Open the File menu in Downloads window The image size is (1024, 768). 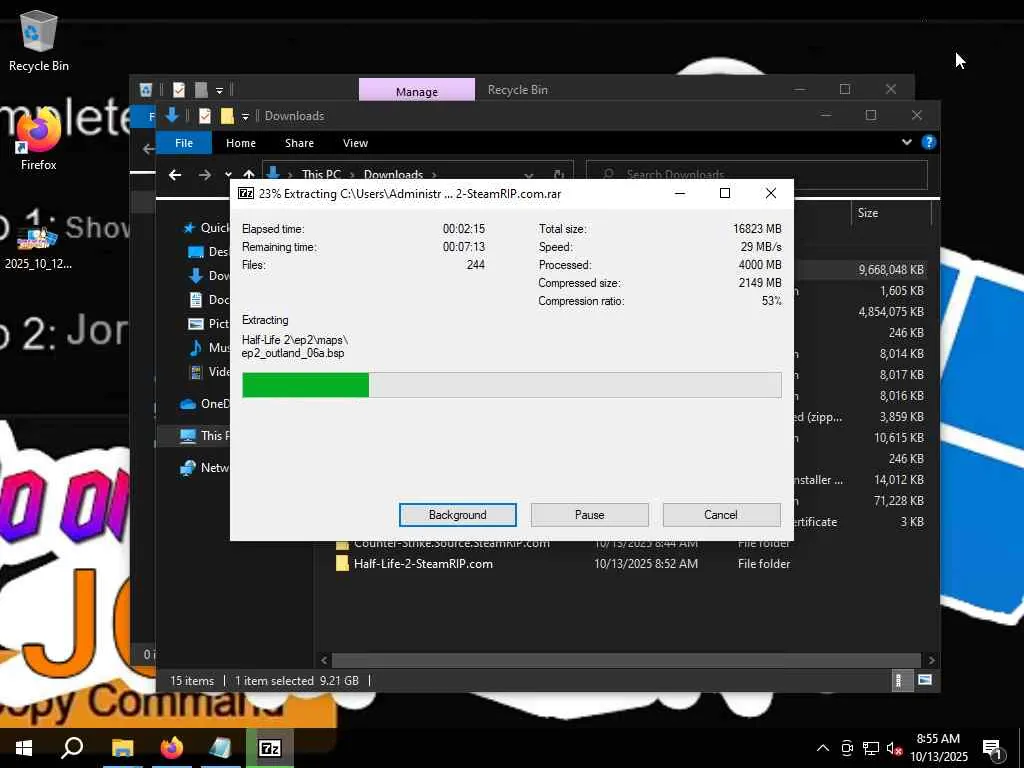tap(184, 143)
